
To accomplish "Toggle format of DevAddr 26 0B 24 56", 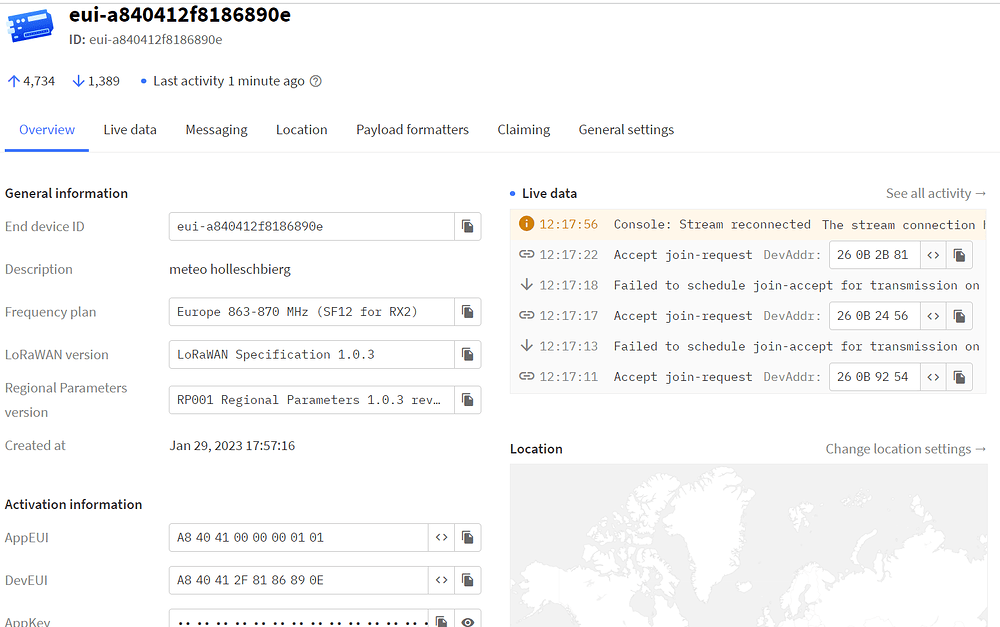I will point(933,316).
